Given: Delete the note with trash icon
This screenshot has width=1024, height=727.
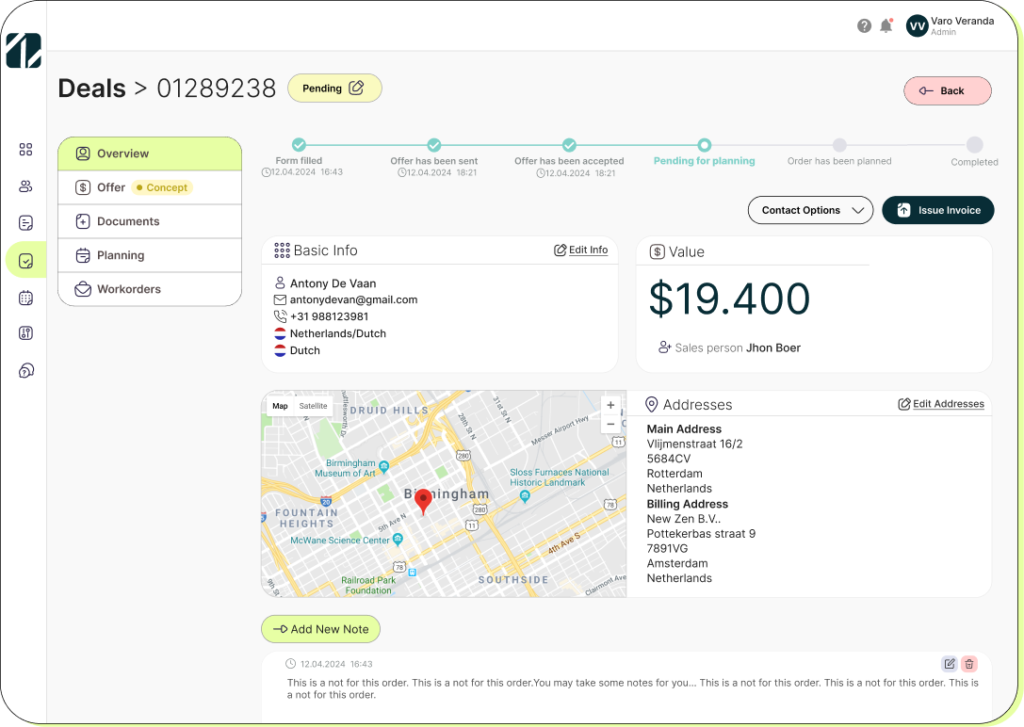Looking at the screenshot, I should (x=969, y=664).
